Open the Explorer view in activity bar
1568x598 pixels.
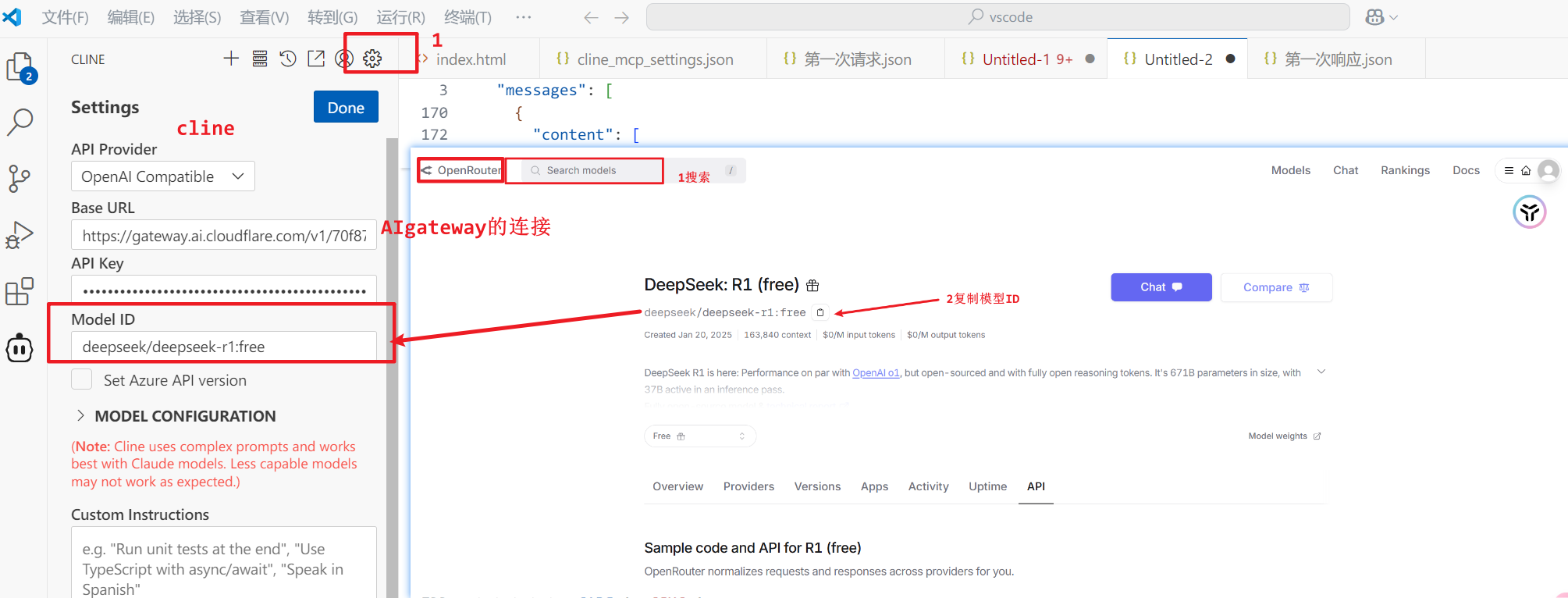(x=20, y=67)
